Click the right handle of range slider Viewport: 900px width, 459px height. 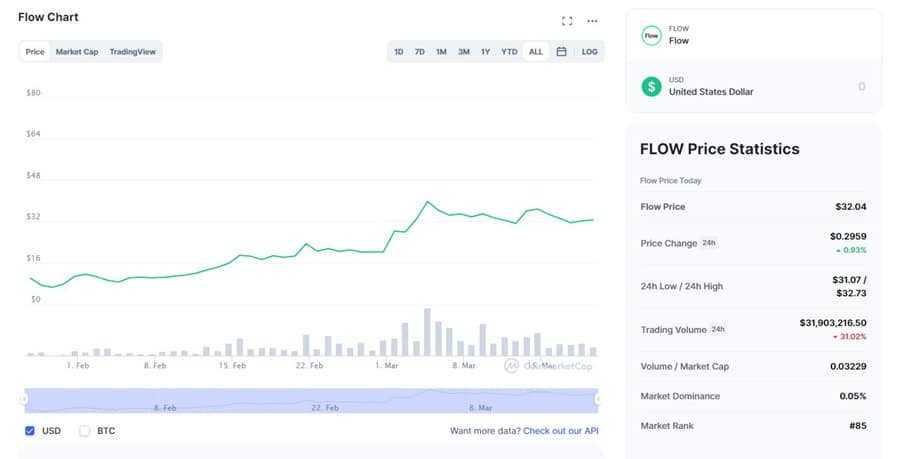[x=597, y=399]
